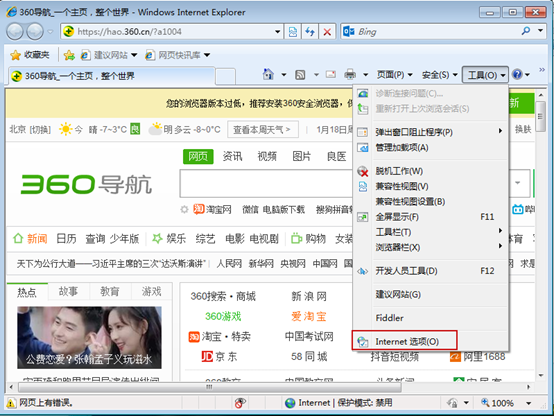Click the zoom magnifier icon showing 100%

point(485,402)
